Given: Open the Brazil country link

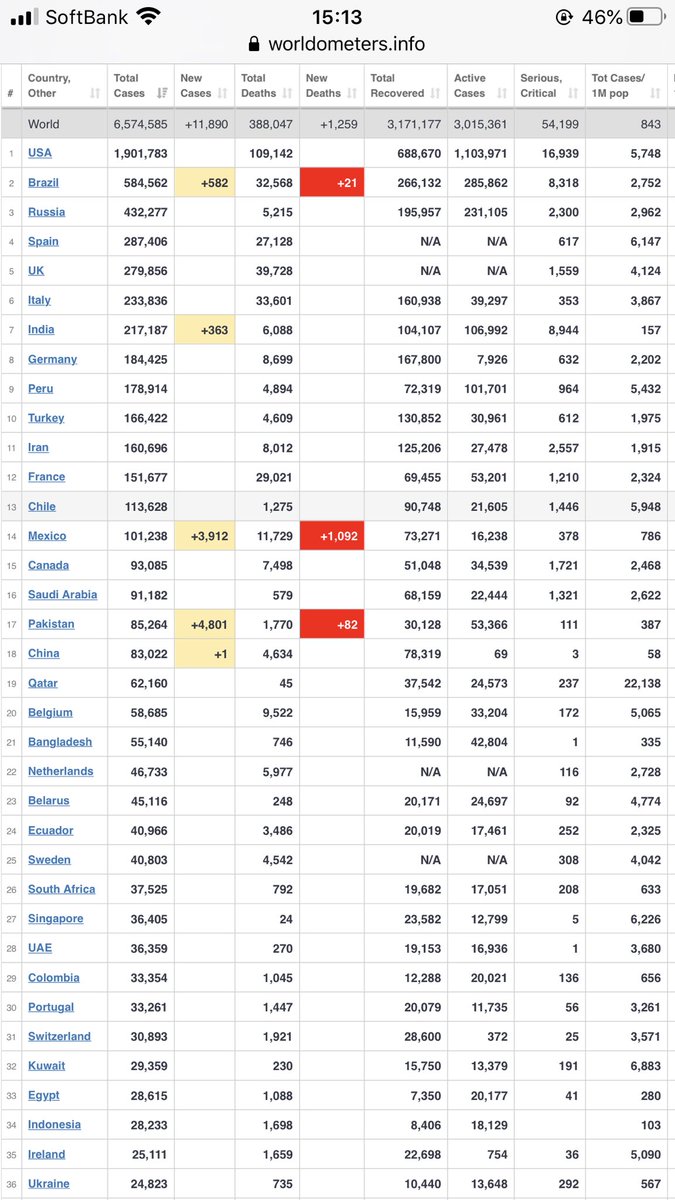Looking at the screenshot, I should coord(43,183).
